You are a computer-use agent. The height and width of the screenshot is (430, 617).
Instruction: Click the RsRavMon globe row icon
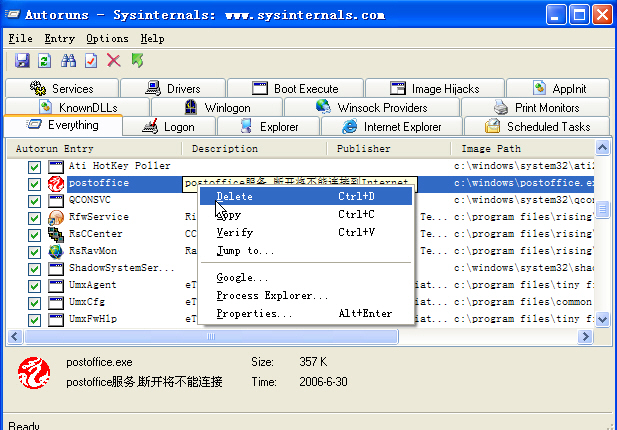[56, 251]
